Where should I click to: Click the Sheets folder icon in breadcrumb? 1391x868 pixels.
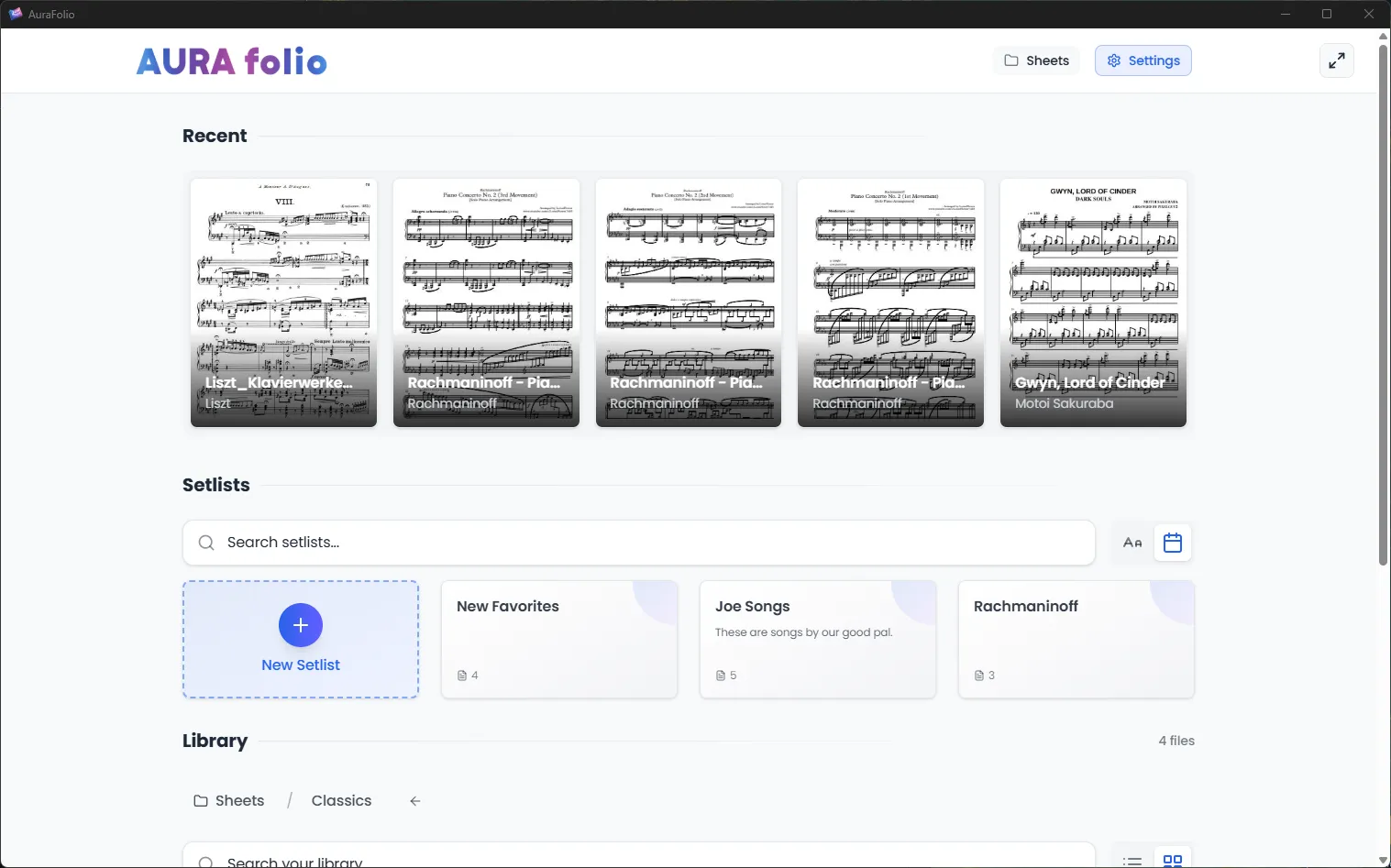(200, 800)
